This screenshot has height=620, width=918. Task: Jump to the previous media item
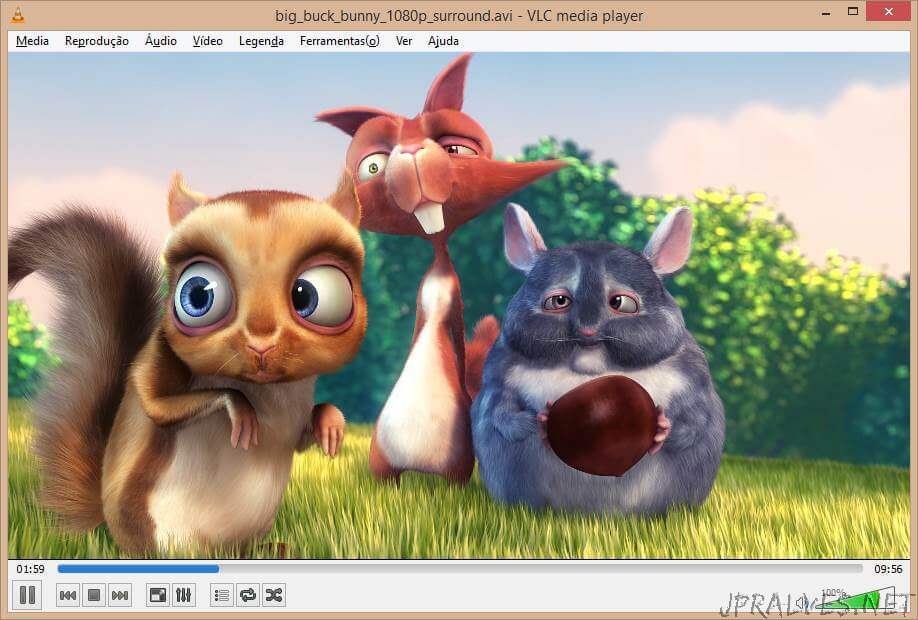pyautogui.click(x=67, y=595)
